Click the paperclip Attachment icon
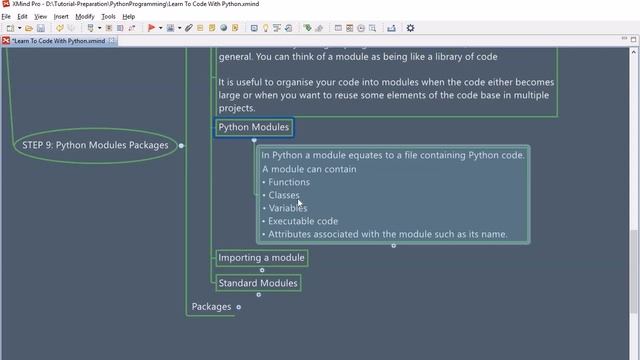Screen dimensions: 640x360 click(x=189, y=28)
